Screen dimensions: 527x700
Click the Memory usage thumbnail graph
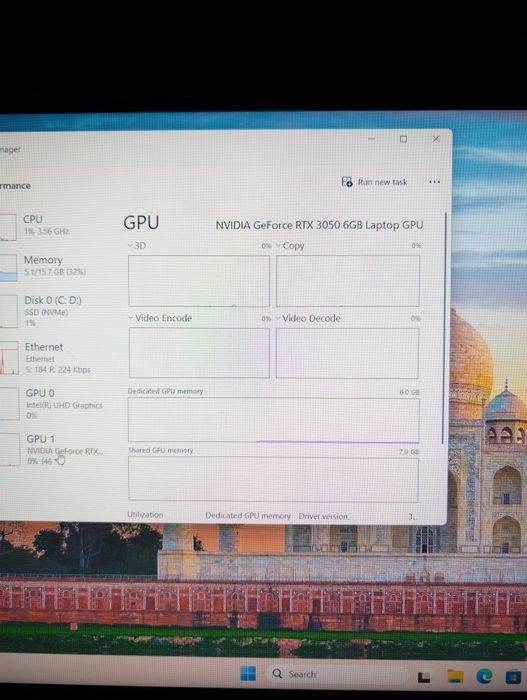(8, 268)
